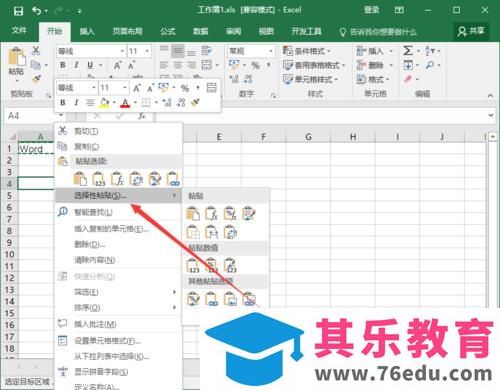Toggle Italic in the ribbon font group
This screenshot has width=500, height=390.
tap(76, 65)
